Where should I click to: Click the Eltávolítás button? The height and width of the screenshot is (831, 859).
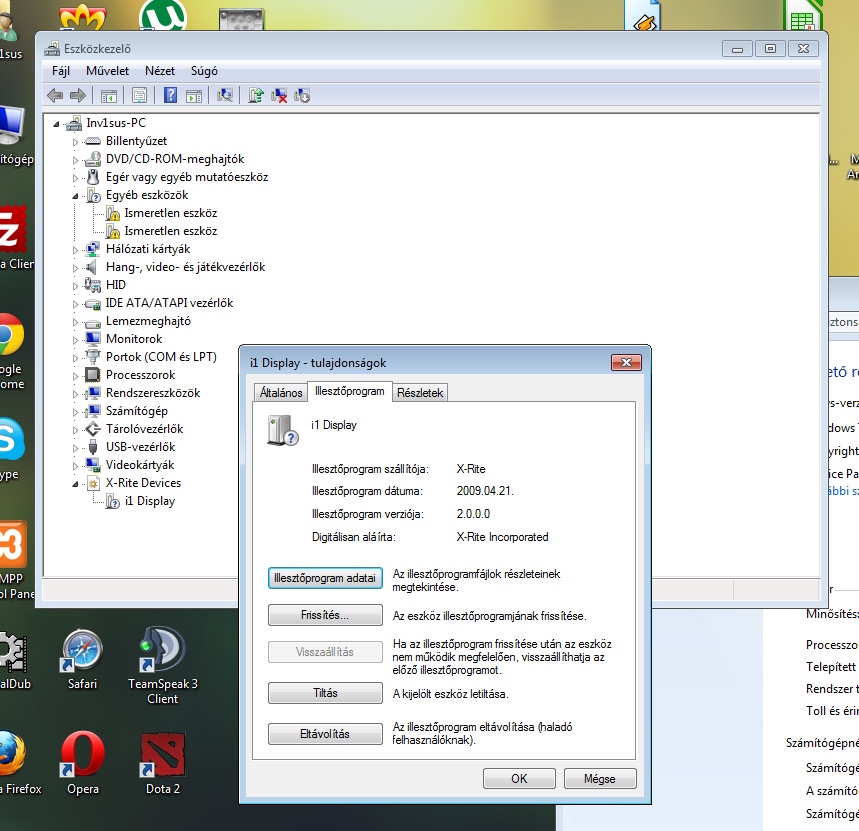(x=325, y=734)
